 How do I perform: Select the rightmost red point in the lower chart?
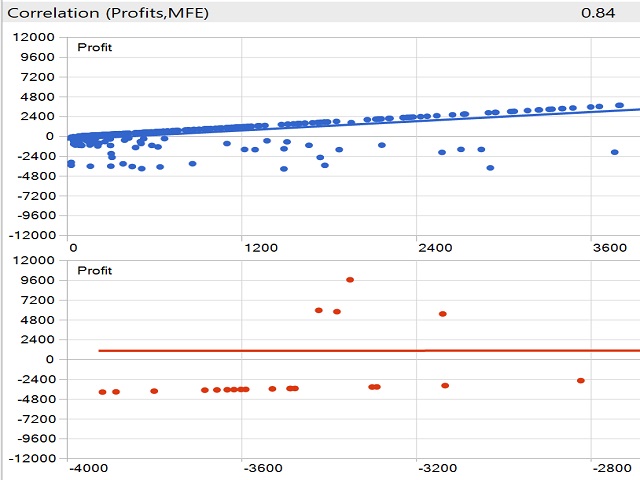point(580,381)
